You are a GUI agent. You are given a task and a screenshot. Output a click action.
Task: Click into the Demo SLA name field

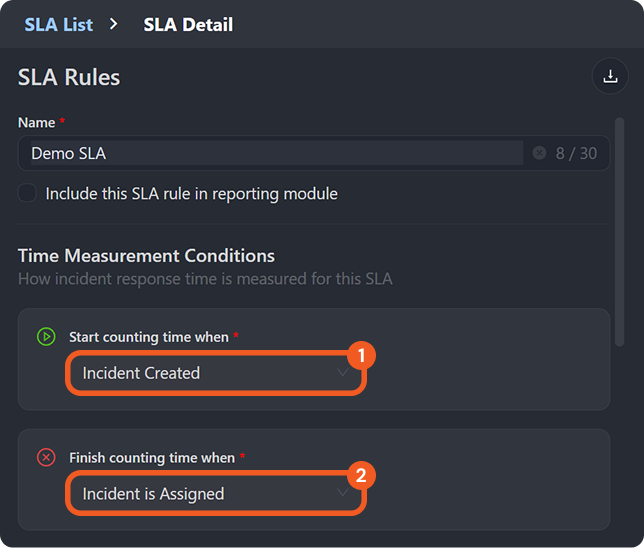tap(270, 153)
